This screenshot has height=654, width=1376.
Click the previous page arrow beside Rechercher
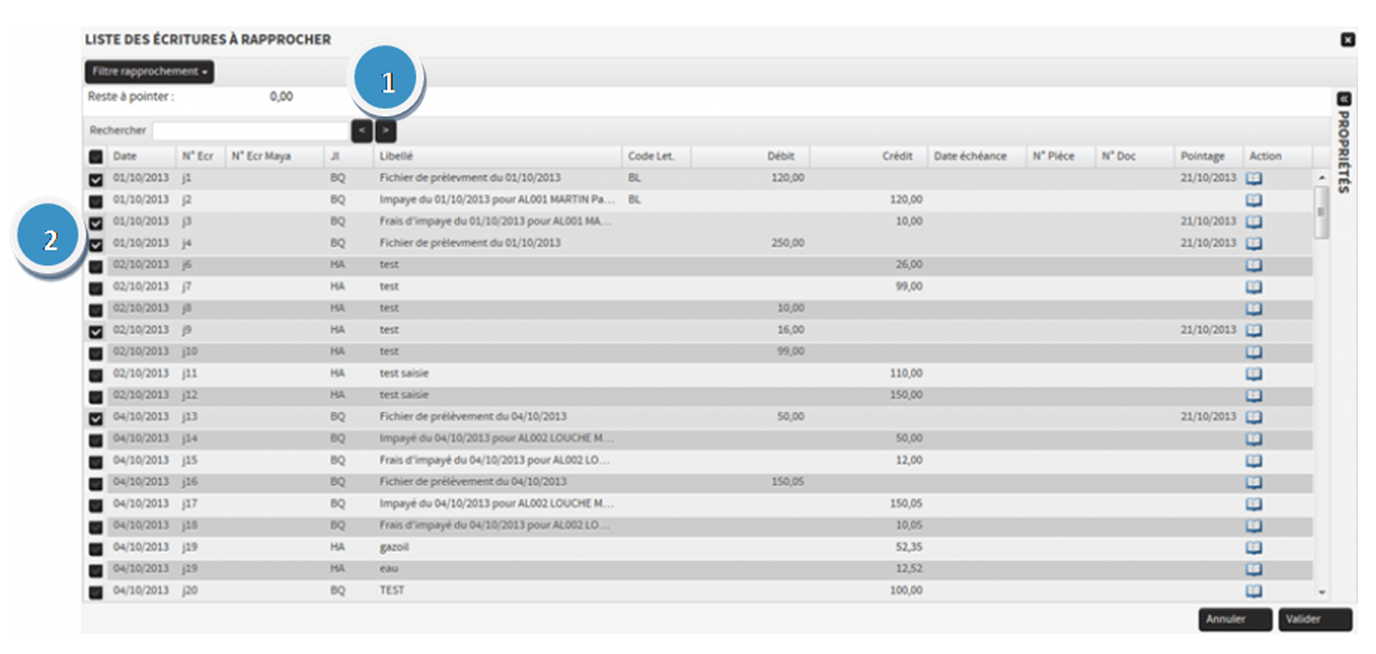[x=363, y=130]
